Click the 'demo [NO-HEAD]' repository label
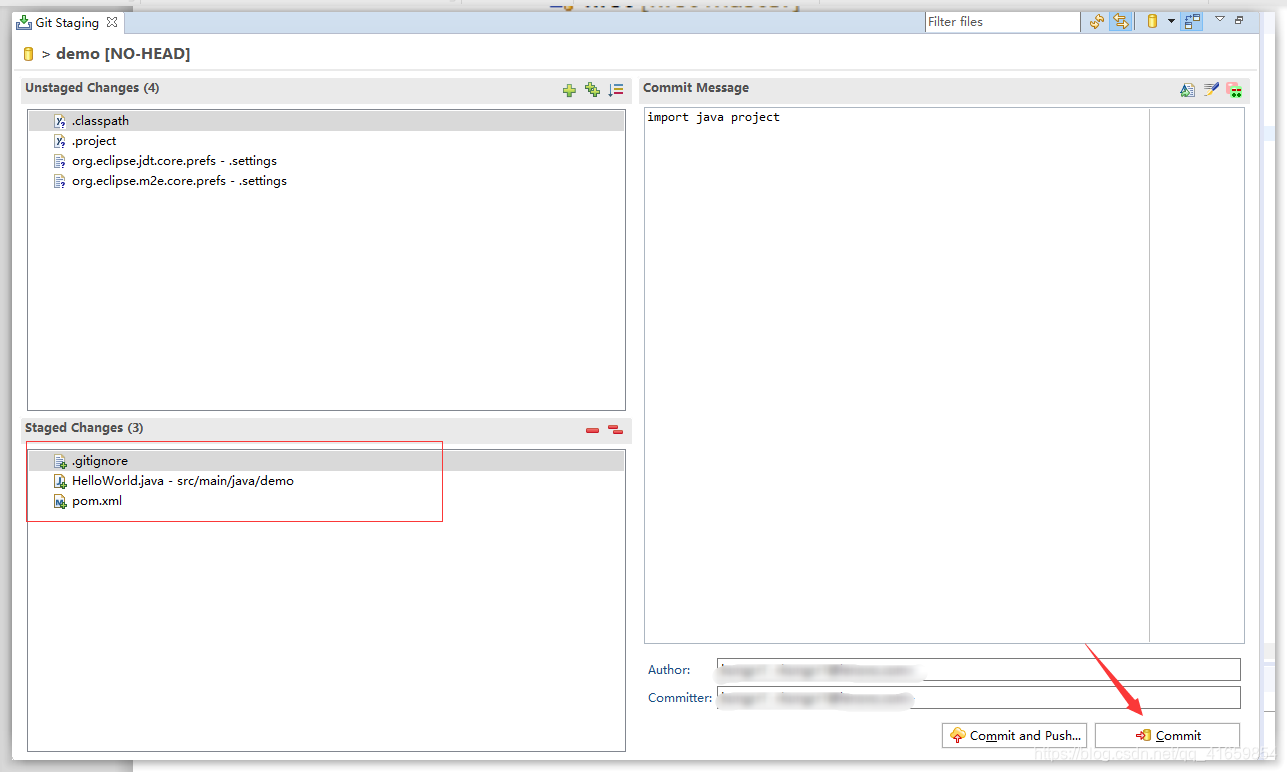The image size is (1287, 772). [x=123, y=54]
